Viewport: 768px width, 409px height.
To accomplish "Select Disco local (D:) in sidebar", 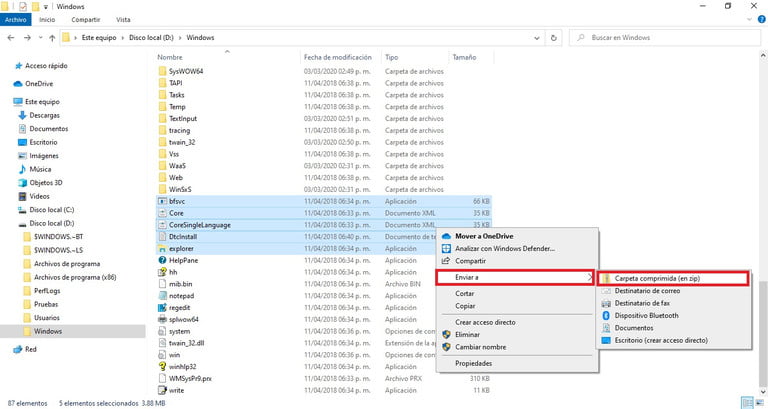I will click(x=51, y=223).
